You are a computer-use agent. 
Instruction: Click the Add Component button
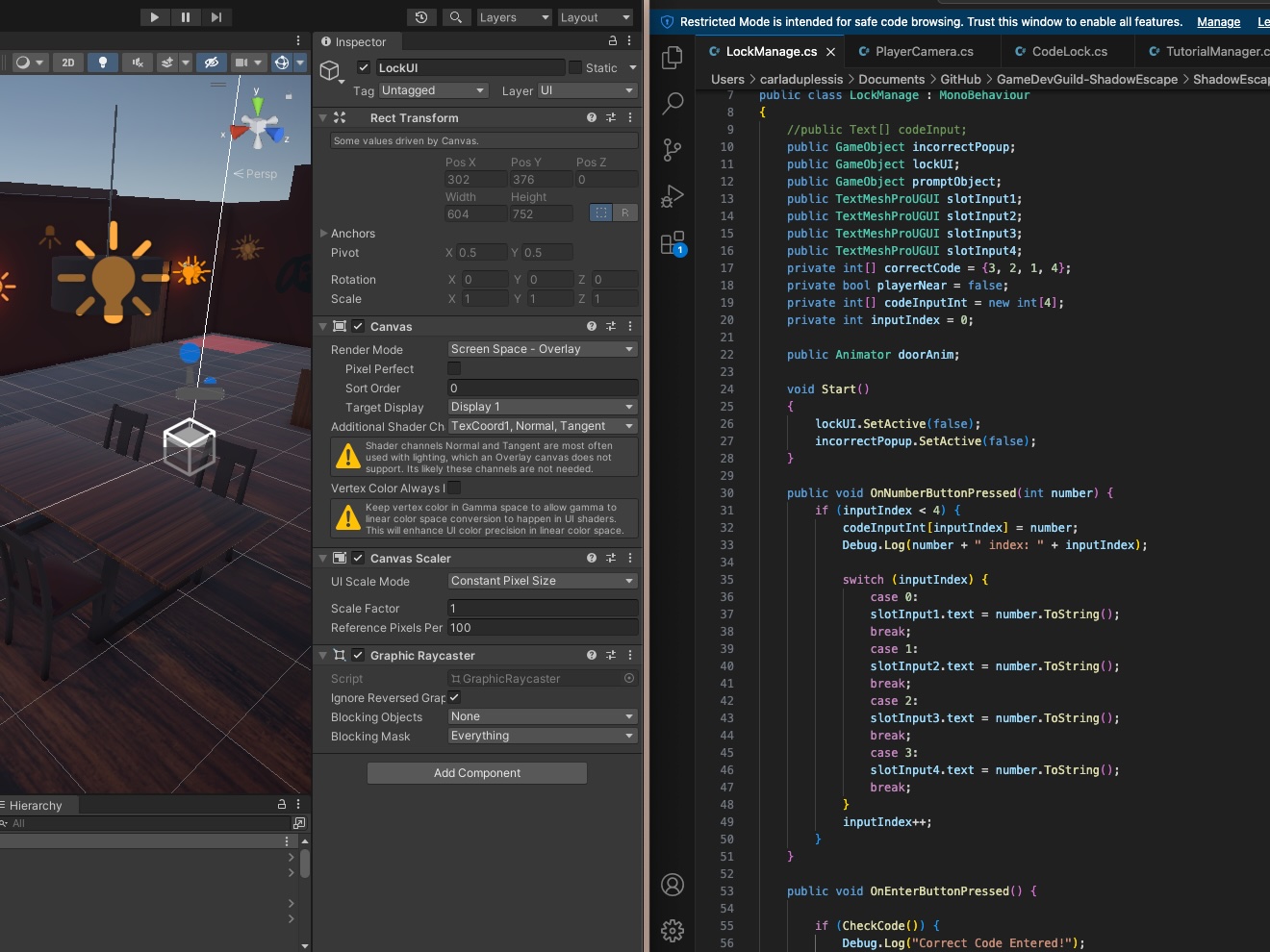pos(477,773)
